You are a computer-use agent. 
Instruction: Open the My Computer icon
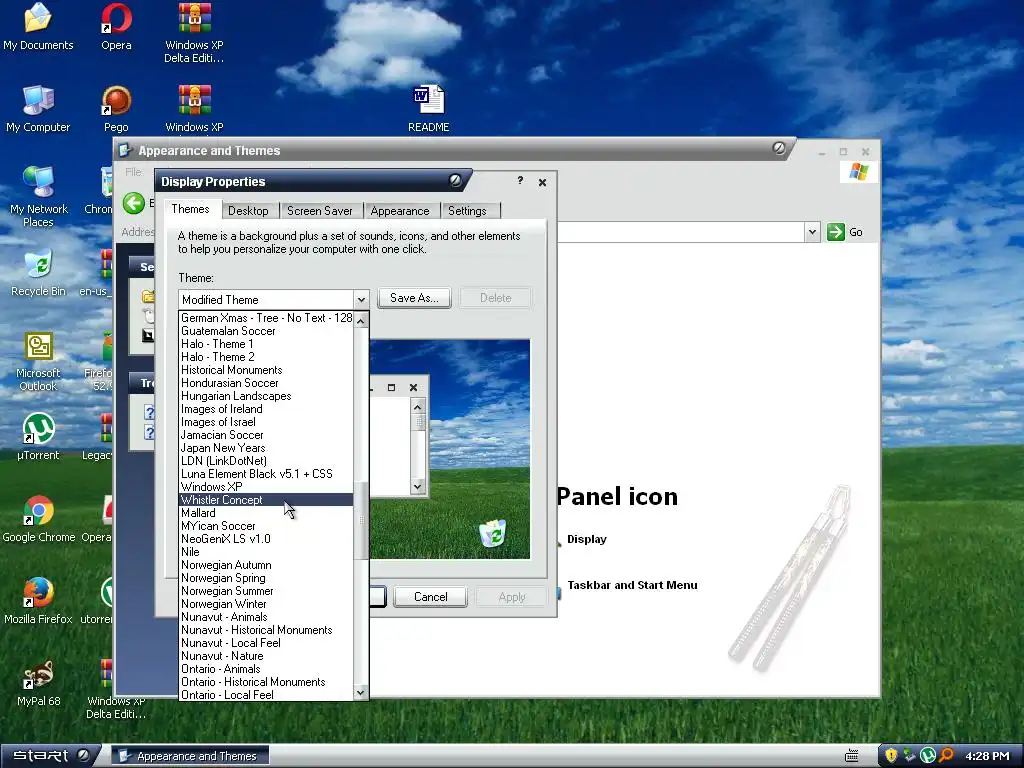(x=38, y=108)
